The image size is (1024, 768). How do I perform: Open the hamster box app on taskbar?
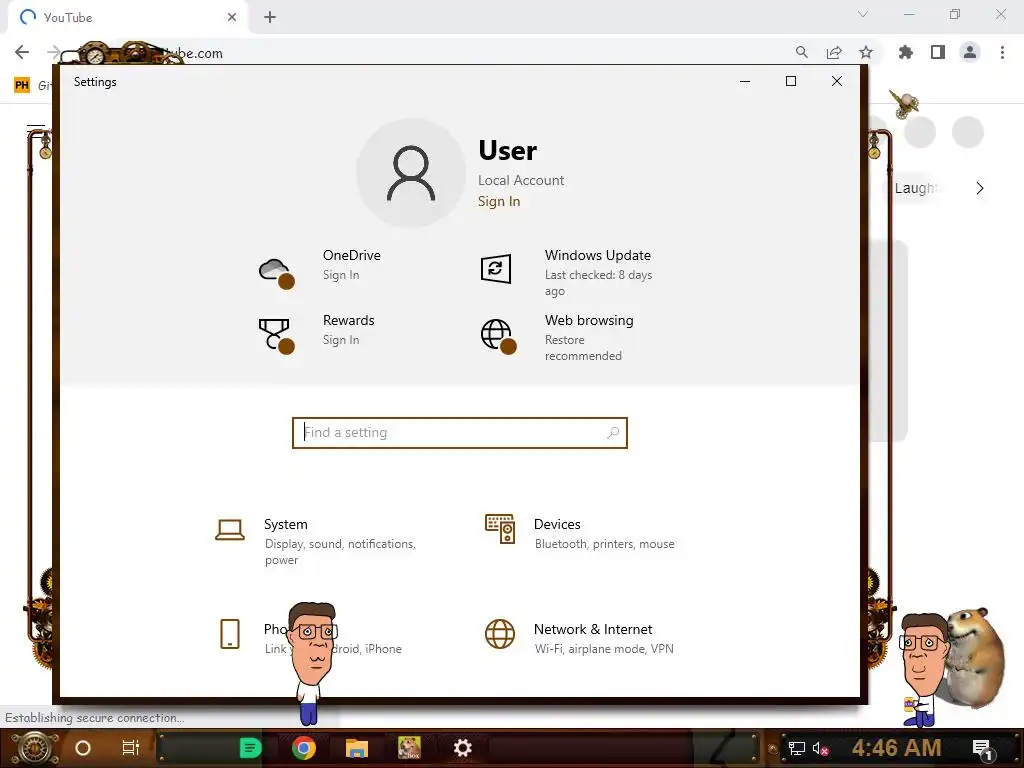[x=409, y=748]
